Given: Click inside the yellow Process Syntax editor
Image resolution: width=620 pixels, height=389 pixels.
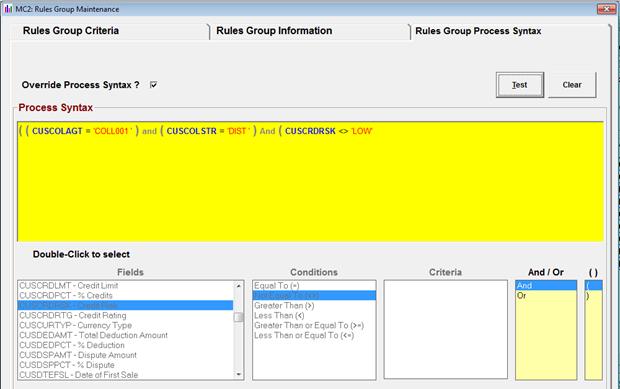Looking at the screenshot, I should [x=310, y=182].
